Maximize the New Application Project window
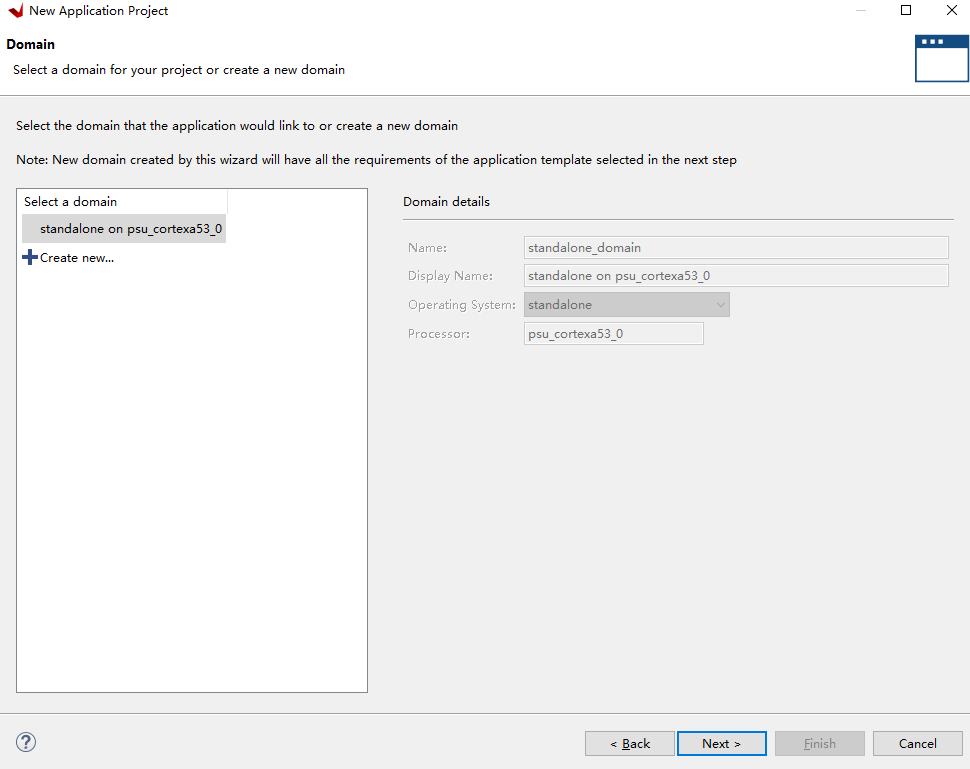 click(906, 11)
